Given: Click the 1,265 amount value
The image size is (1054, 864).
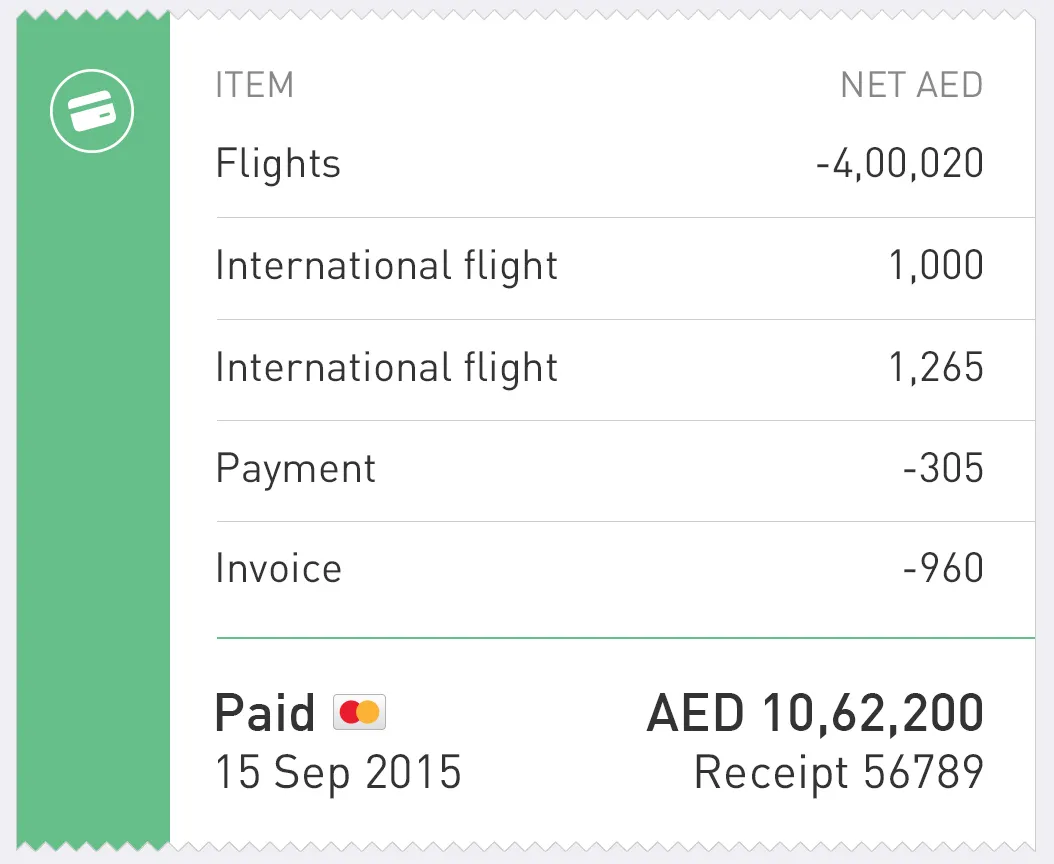Looking at the screenshot, I should click(x=936, y=367).
